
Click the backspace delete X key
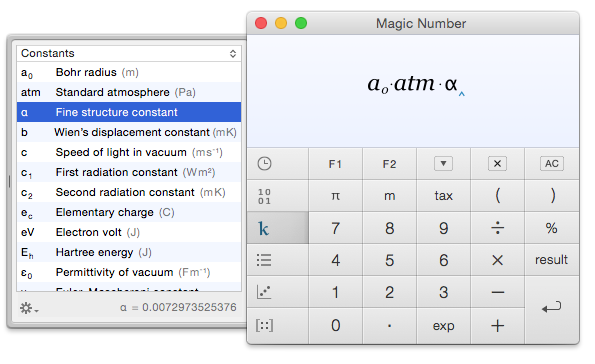[x=497, y=164]
